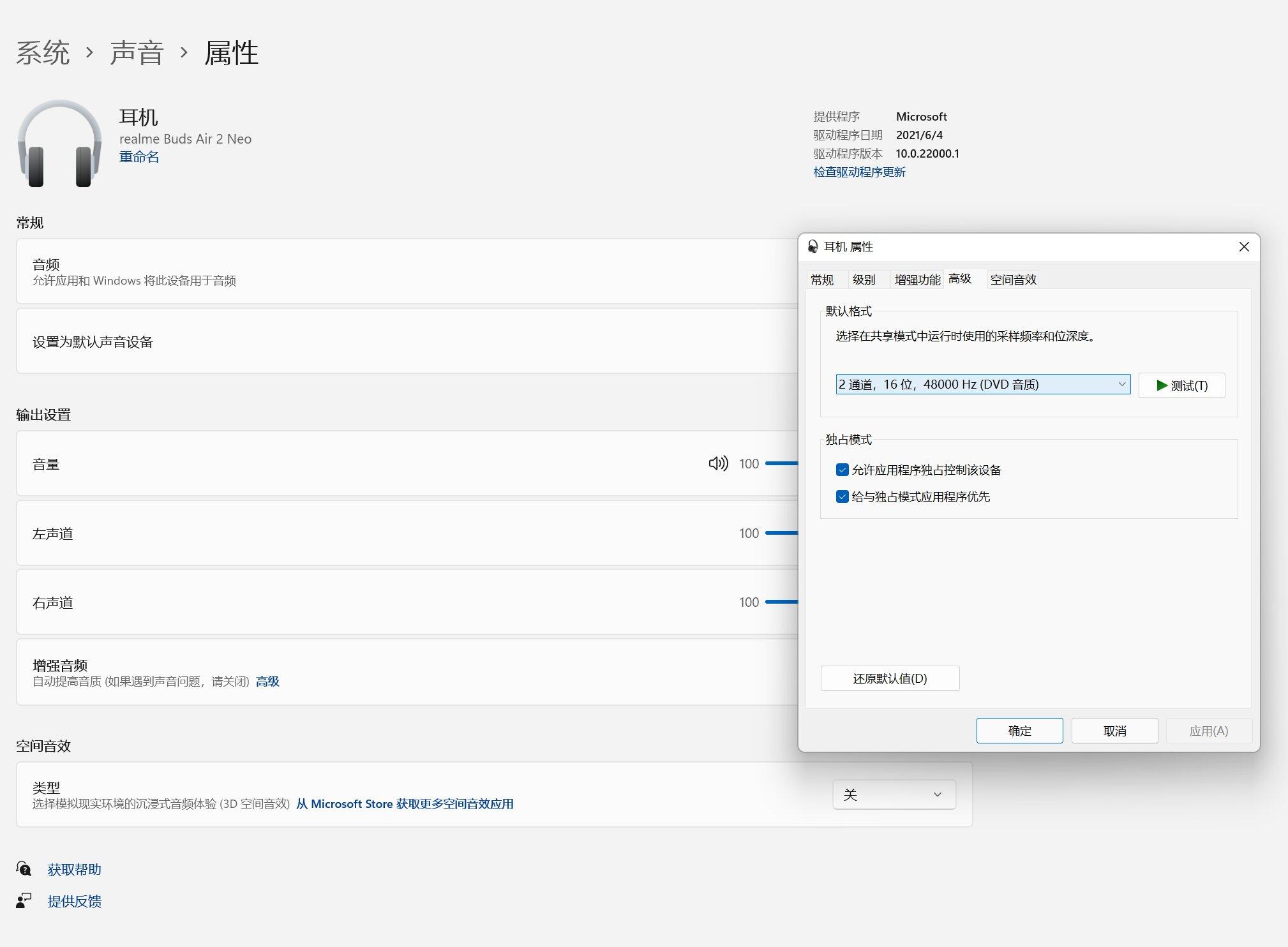Image resolution: width=1288 pixels, height=947 pixels.
Task: Click 检查驱动程序更新 link
Action: tap(859, 172)
